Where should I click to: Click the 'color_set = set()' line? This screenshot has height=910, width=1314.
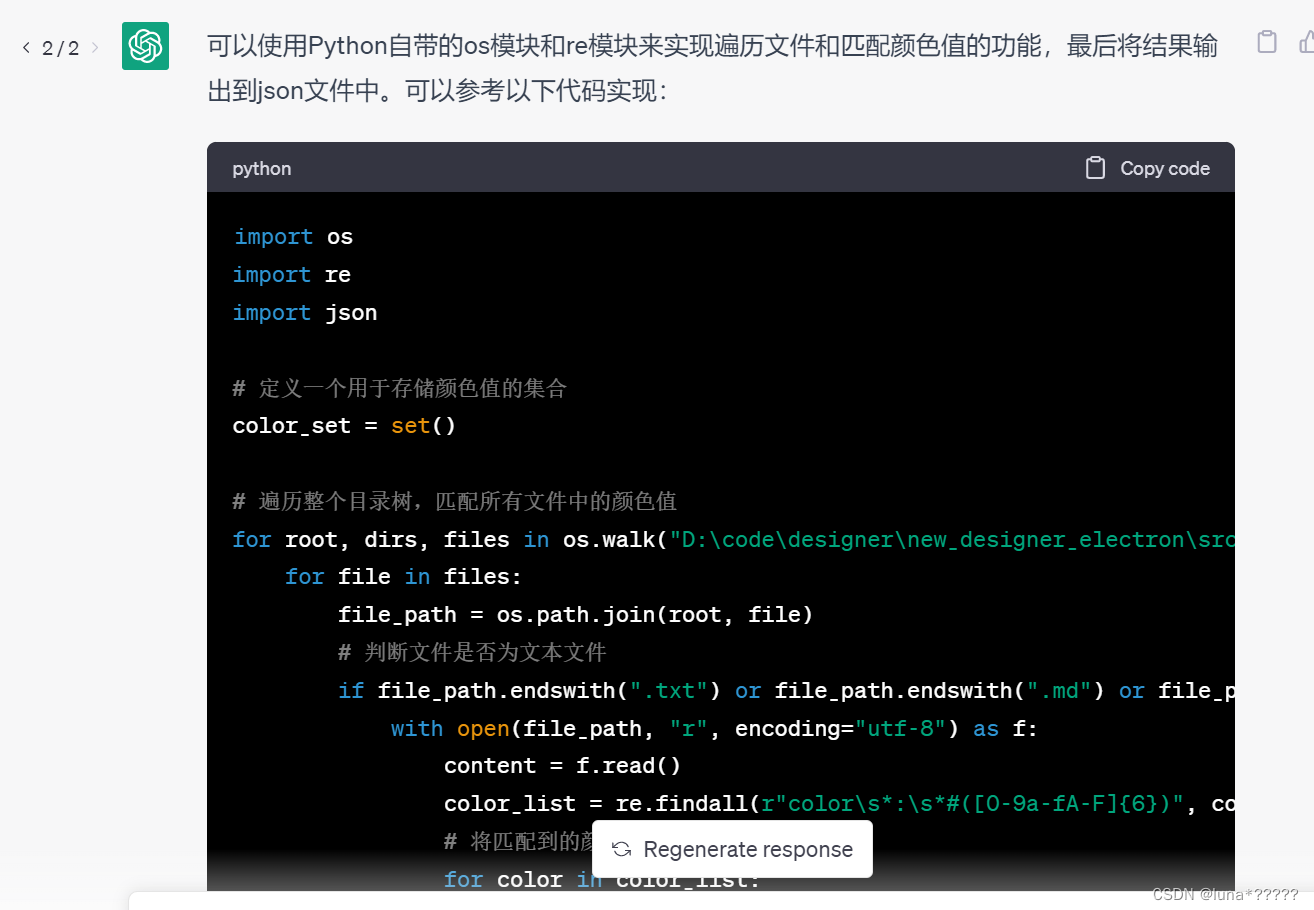(x=344, y=426)
